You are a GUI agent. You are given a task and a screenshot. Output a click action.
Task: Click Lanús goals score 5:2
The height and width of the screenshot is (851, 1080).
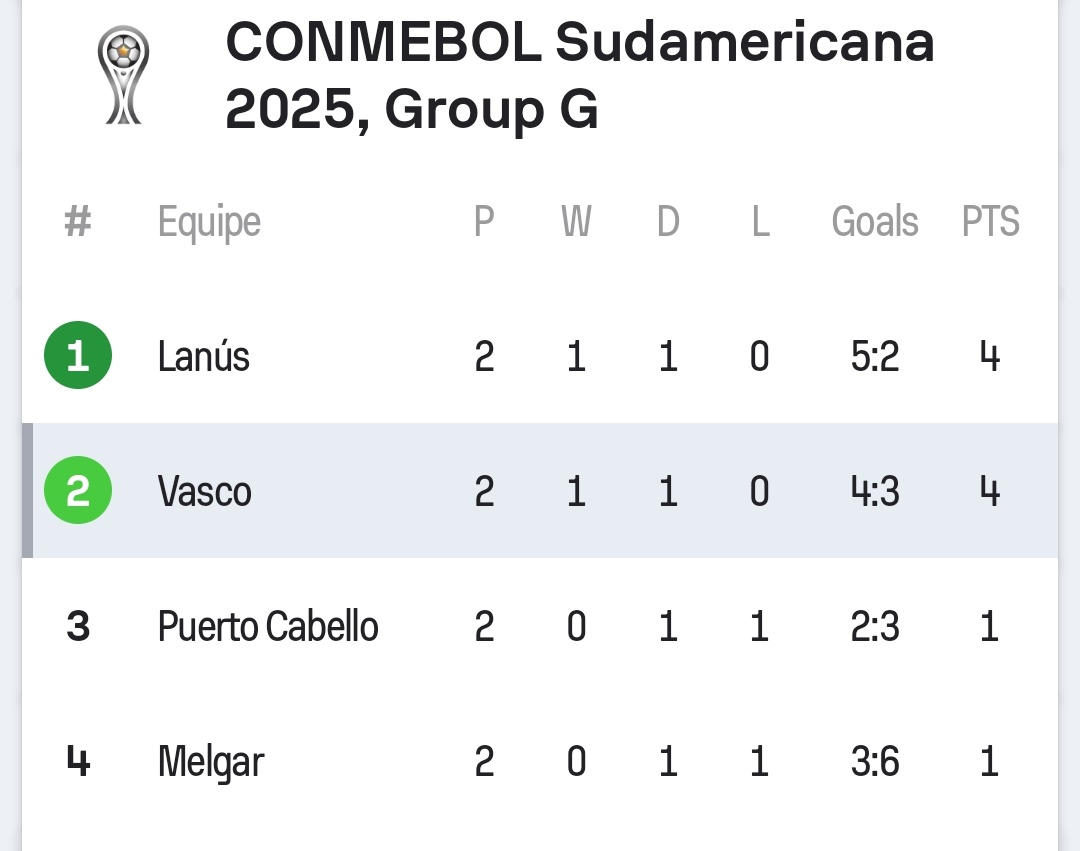click(x=875, y=356)
